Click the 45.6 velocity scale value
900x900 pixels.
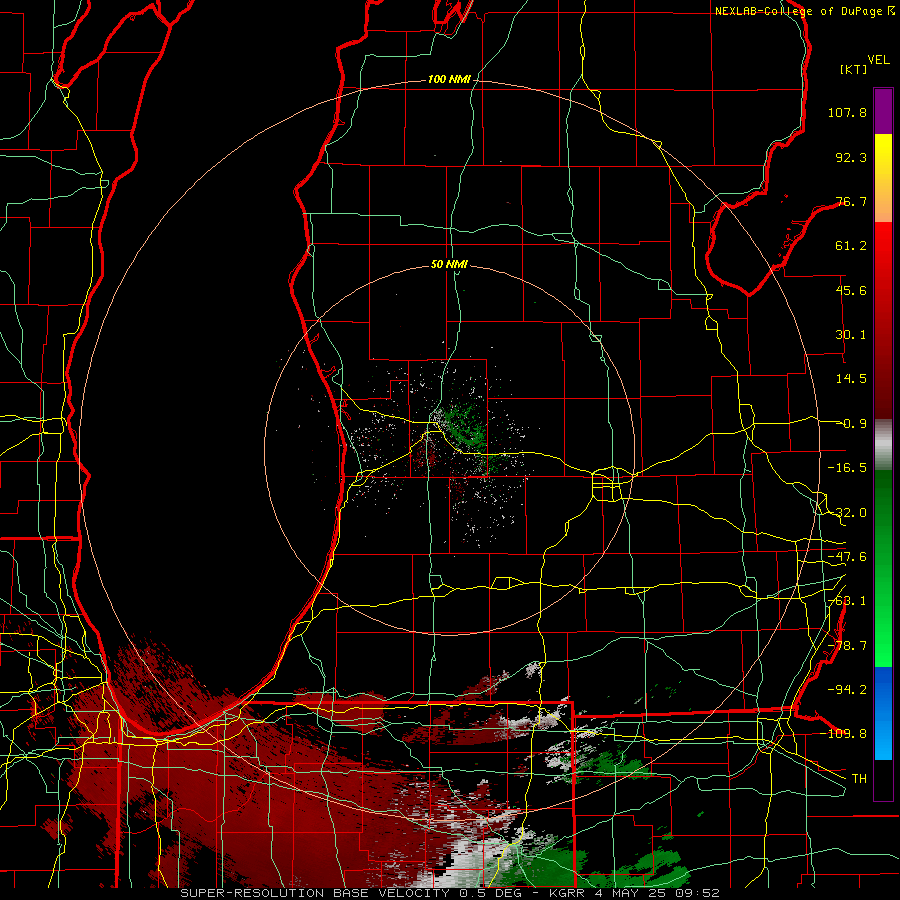point(851,290)
